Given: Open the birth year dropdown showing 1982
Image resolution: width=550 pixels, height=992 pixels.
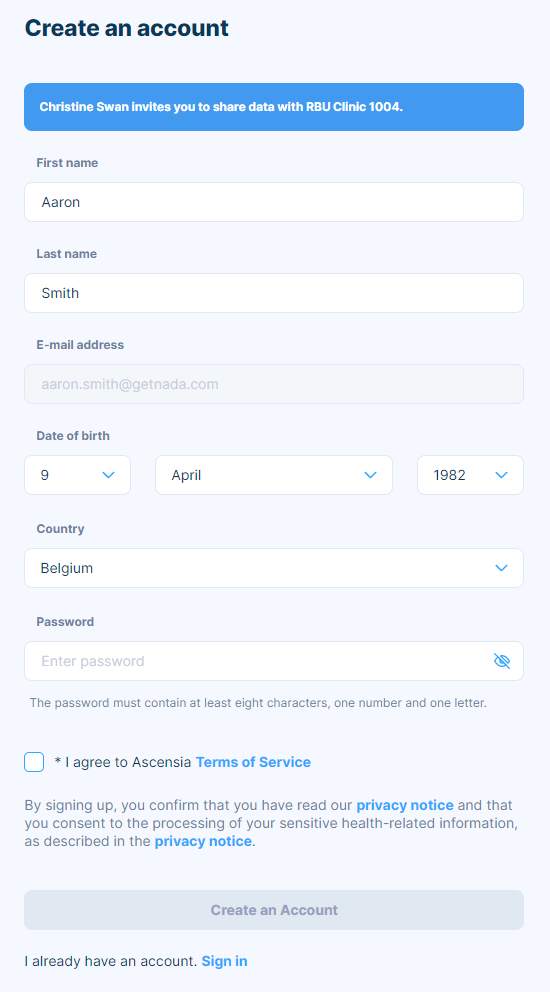Looking at the screenshot, I should coord(470,475).
